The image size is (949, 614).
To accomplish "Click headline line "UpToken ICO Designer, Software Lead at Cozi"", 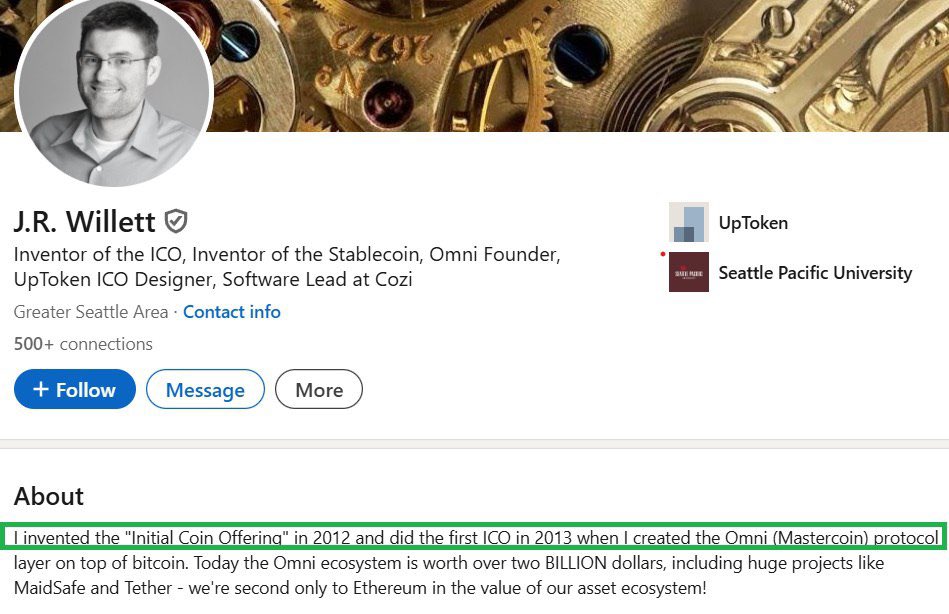I will 213,279.
